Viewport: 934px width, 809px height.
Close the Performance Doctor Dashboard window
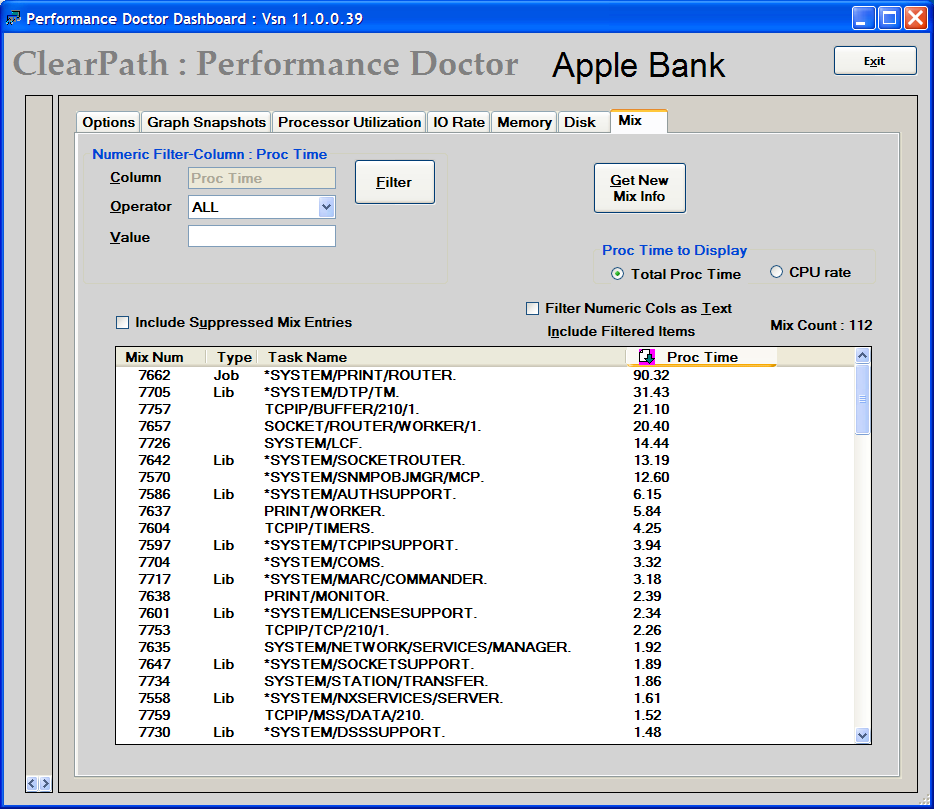(x=916, y=18)
